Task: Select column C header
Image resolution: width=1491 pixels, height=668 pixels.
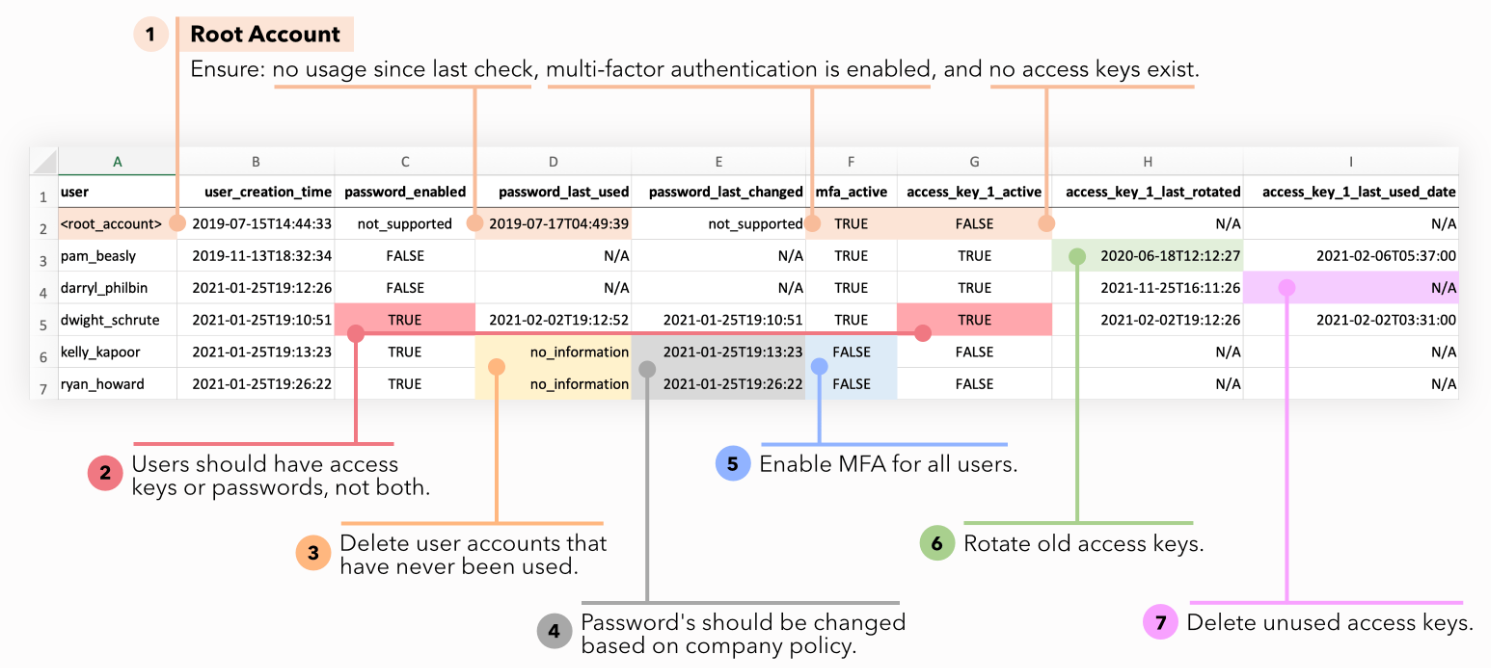Action: [x=405, y=161]
